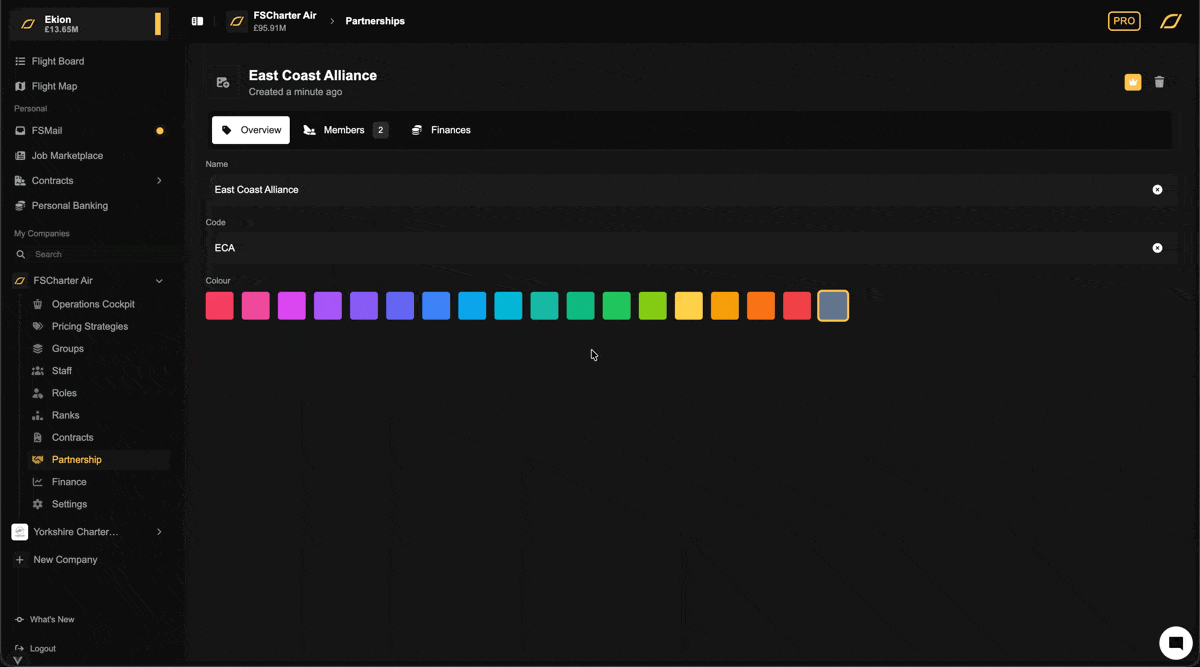The image size is (1200, 667).
Task: Open the chat support bubble
Action: point(1176,642)
